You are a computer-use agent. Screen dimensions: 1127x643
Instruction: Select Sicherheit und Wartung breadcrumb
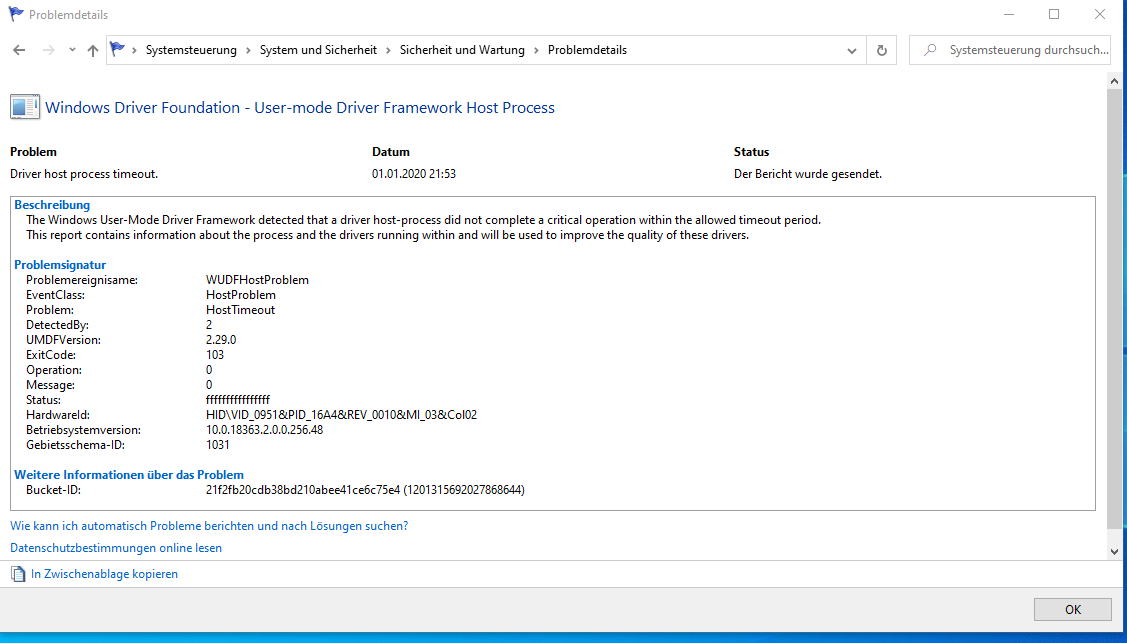(462, 50)
